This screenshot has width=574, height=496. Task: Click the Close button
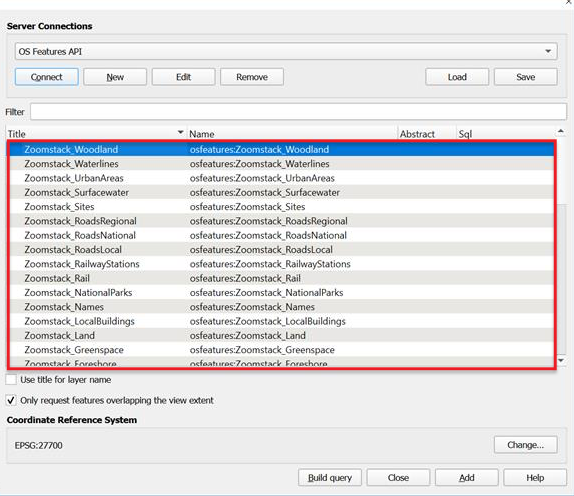(398, 478)
